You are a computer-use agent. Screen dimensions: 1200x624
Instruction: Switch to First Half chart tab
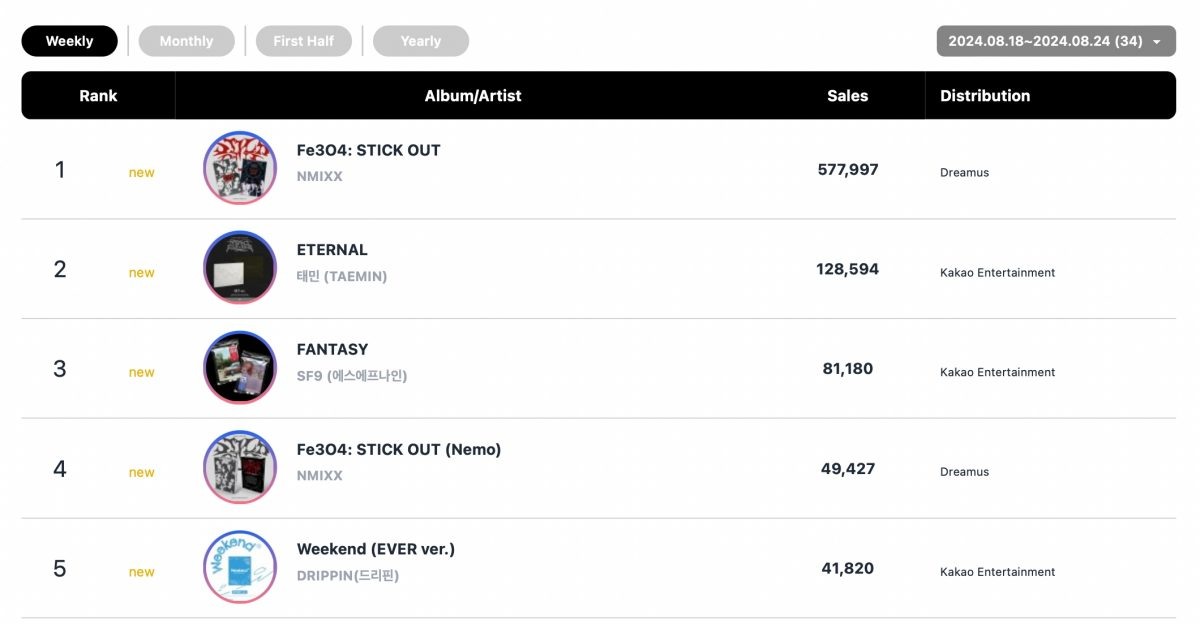[304, 41]
